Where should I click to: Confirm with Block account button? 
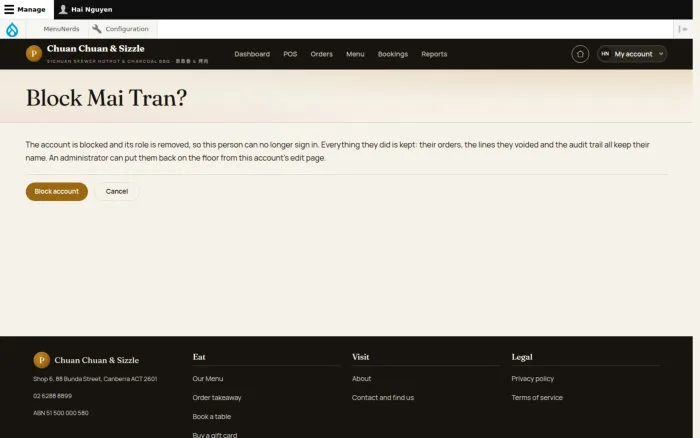57,192
